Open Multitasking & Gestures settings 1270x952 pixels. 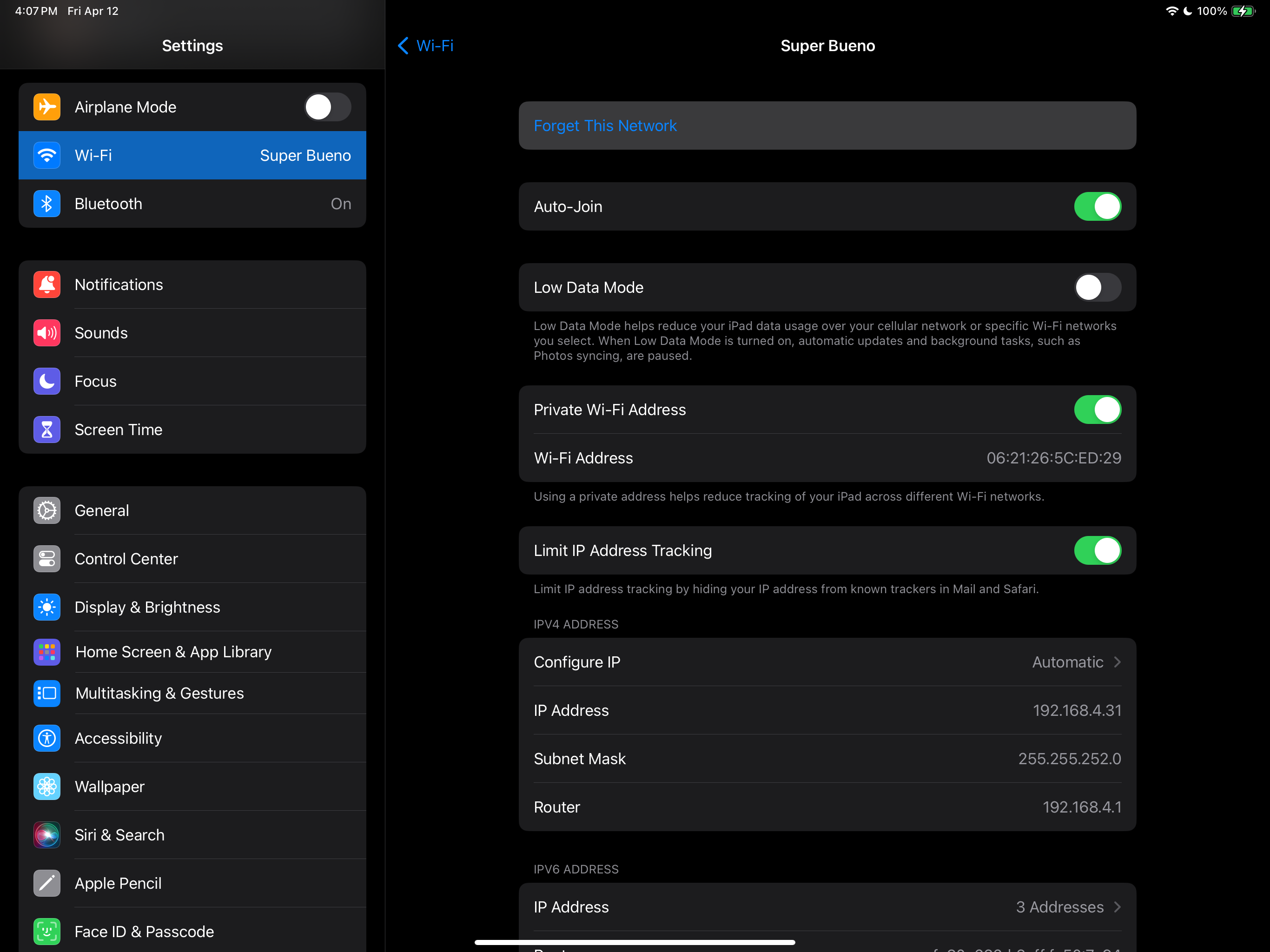coord(192,693)
